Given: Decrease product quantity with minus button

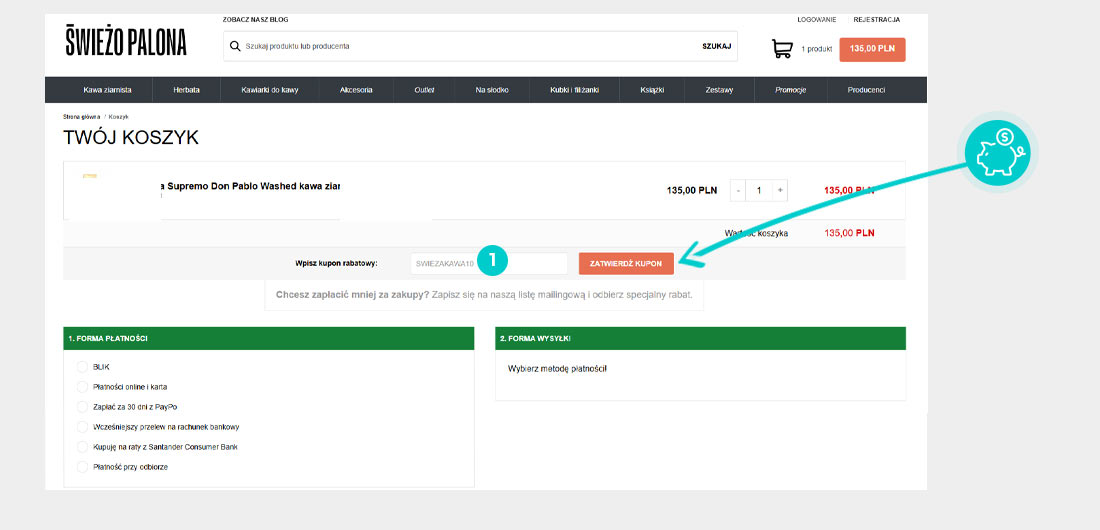Looking at the screenshot, I should coord(738,190).
